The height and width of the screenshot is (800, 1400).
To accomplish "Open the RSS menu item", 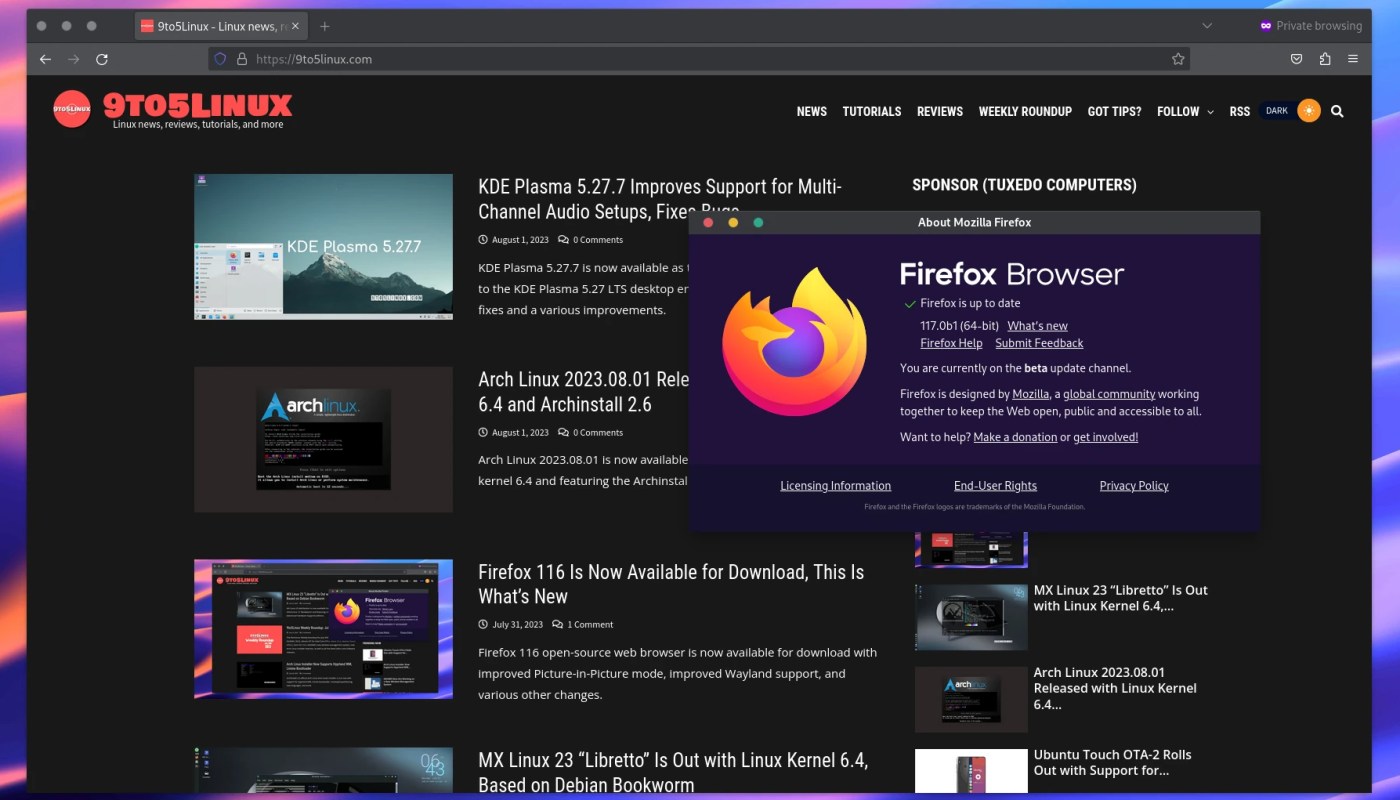I will [x=1240, y=111].
